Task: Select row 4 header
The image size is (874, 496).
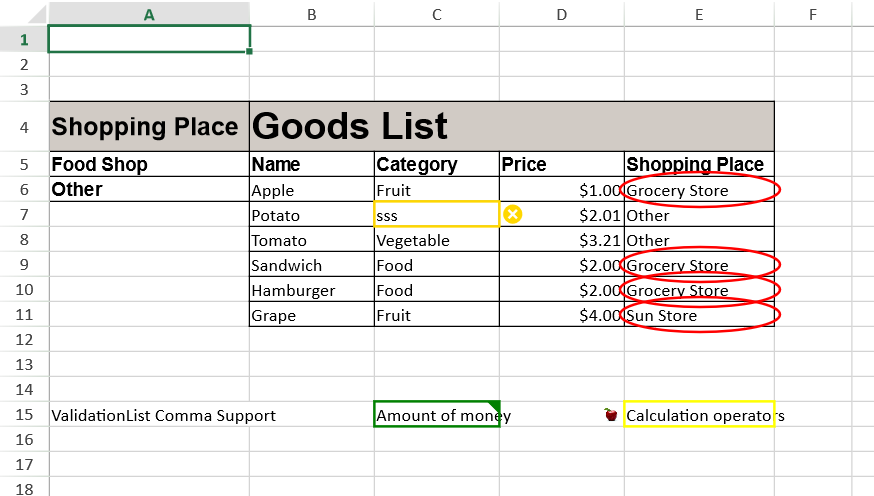Action: point(24,127)
